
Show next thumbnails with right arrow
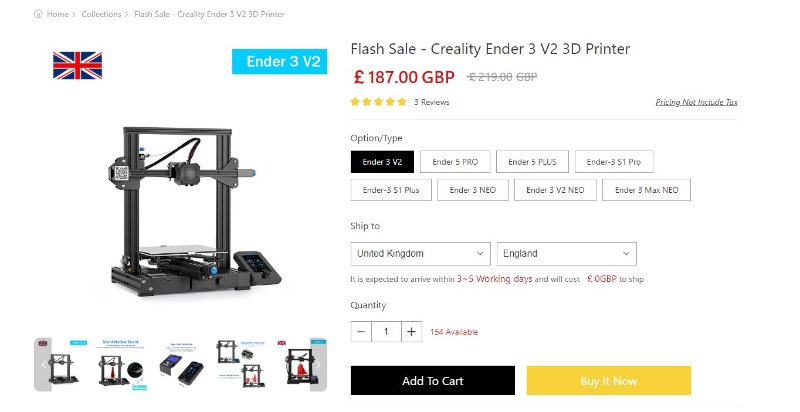click(318, 364)
